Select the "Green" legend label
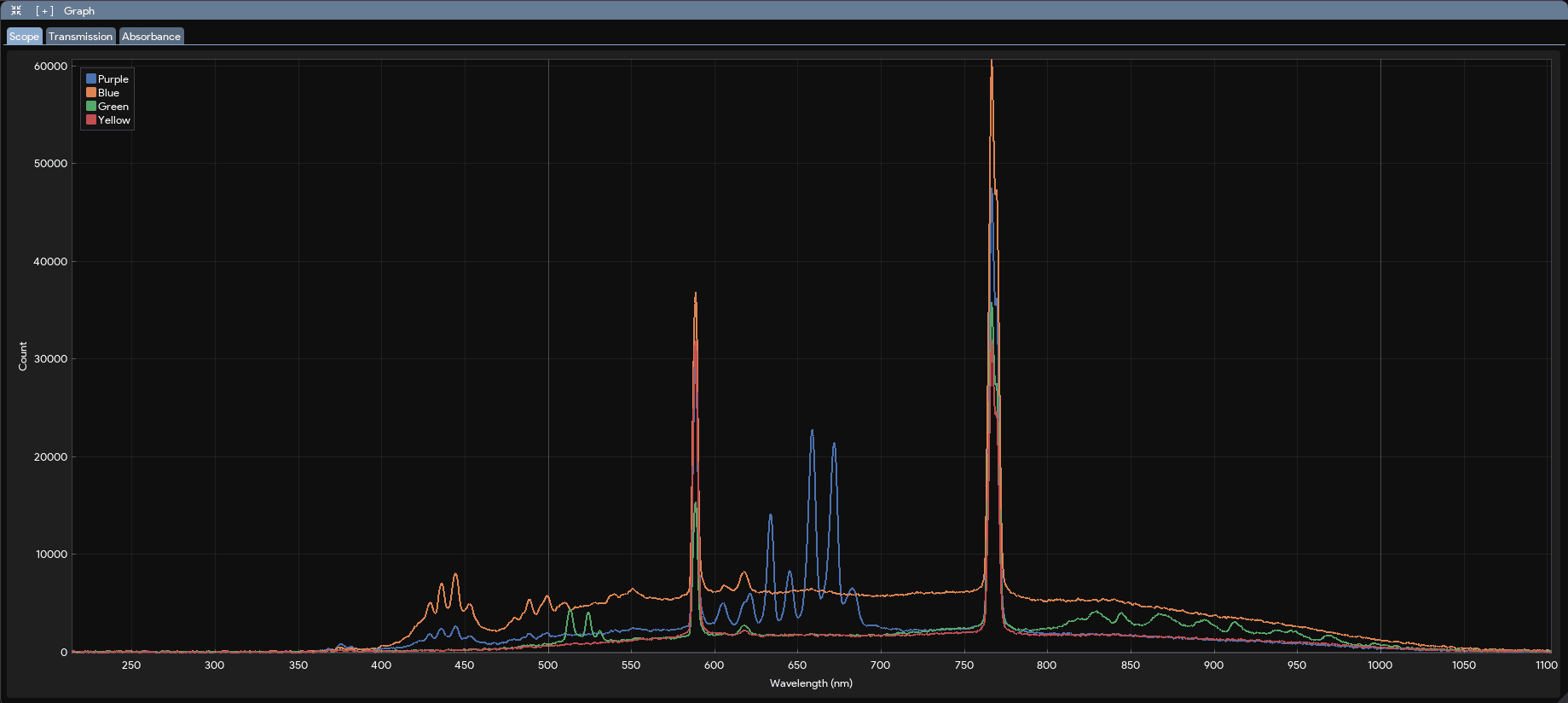 113,107
